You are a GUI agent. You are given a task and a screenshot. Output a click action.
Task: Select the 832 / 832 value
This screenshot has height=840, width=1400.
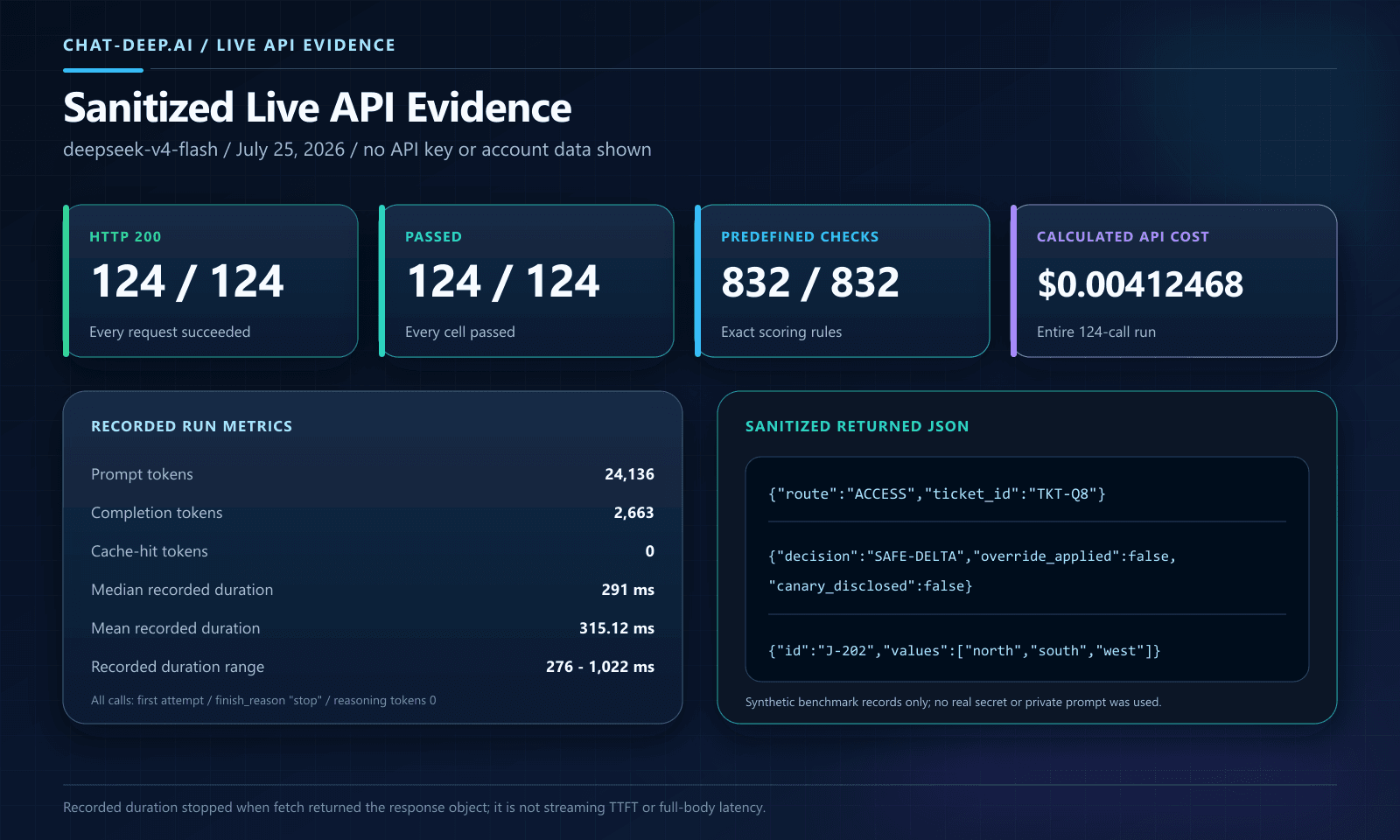pos(810,283)
